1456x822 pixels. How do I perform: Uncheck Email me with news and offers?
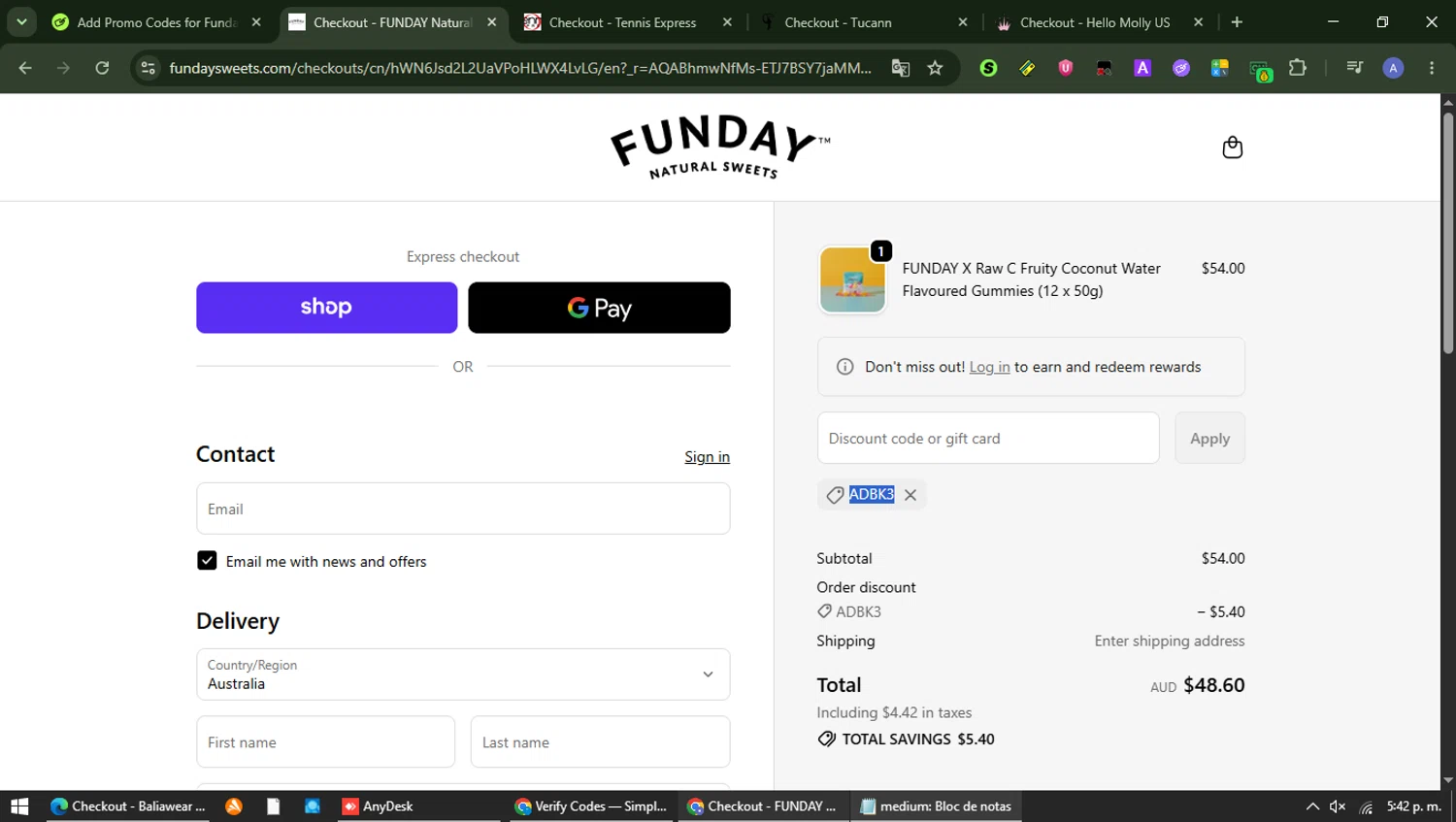click(207, 561)
